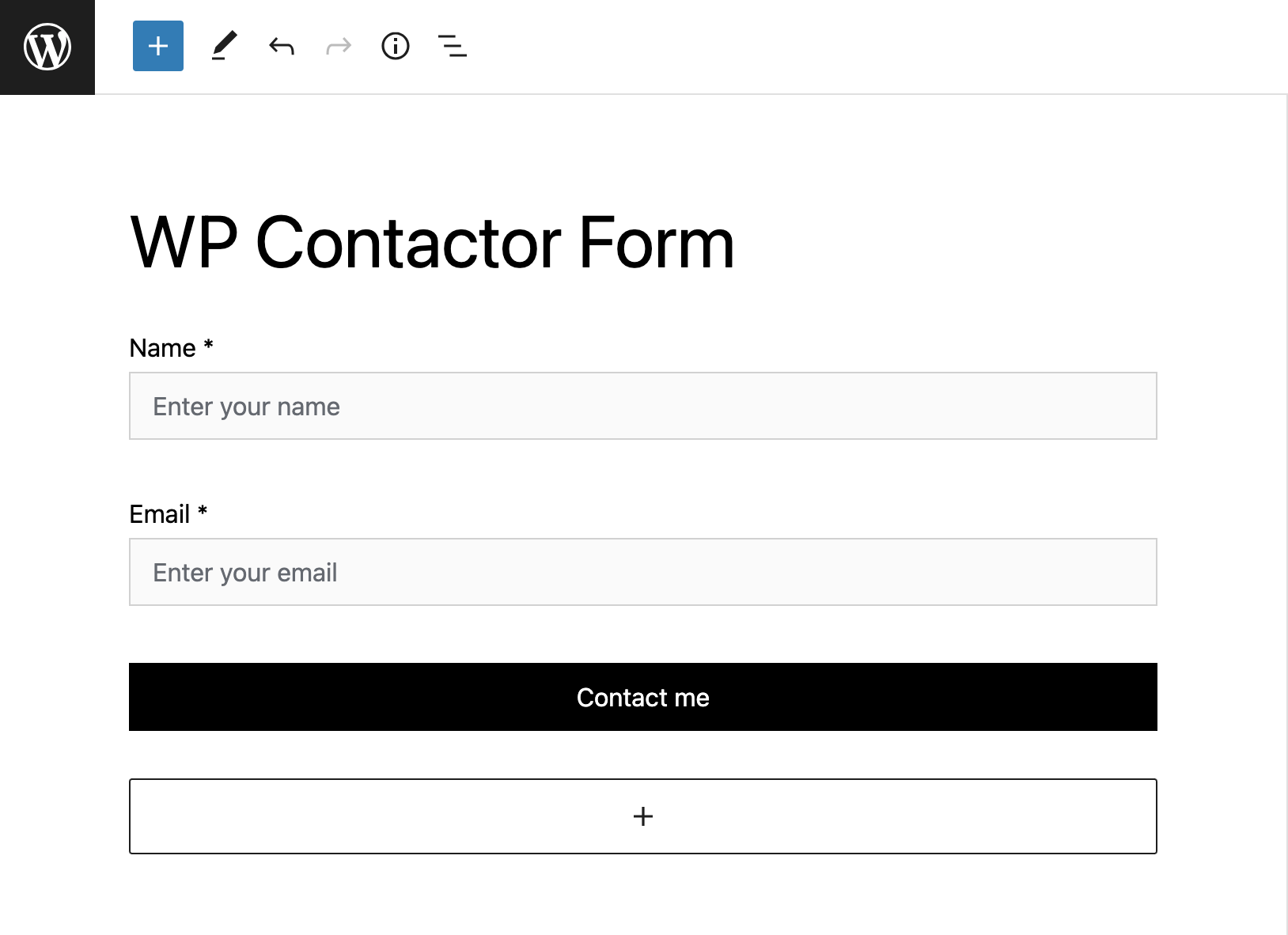This screenshot has height=935, width=1288.
Task: Click the 'Enter your name' input
Action: (x=643, y=406)
